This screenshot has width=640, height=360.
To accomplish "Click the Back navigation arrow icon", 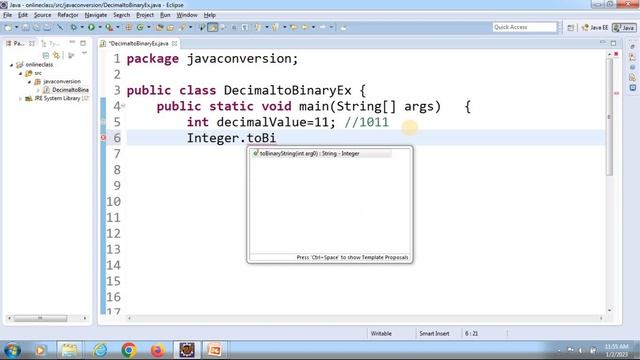I will pyautogui.click(x=304, y=27).
